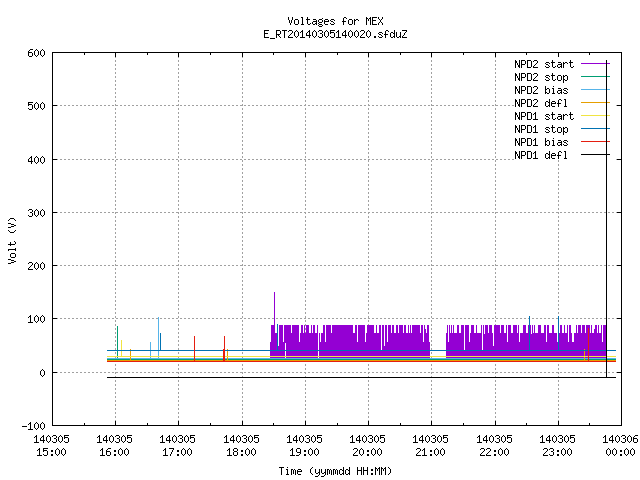
Task: Select the filename E_RT20140305140020.sfduZ subtitle
Action: pos(335,34)
